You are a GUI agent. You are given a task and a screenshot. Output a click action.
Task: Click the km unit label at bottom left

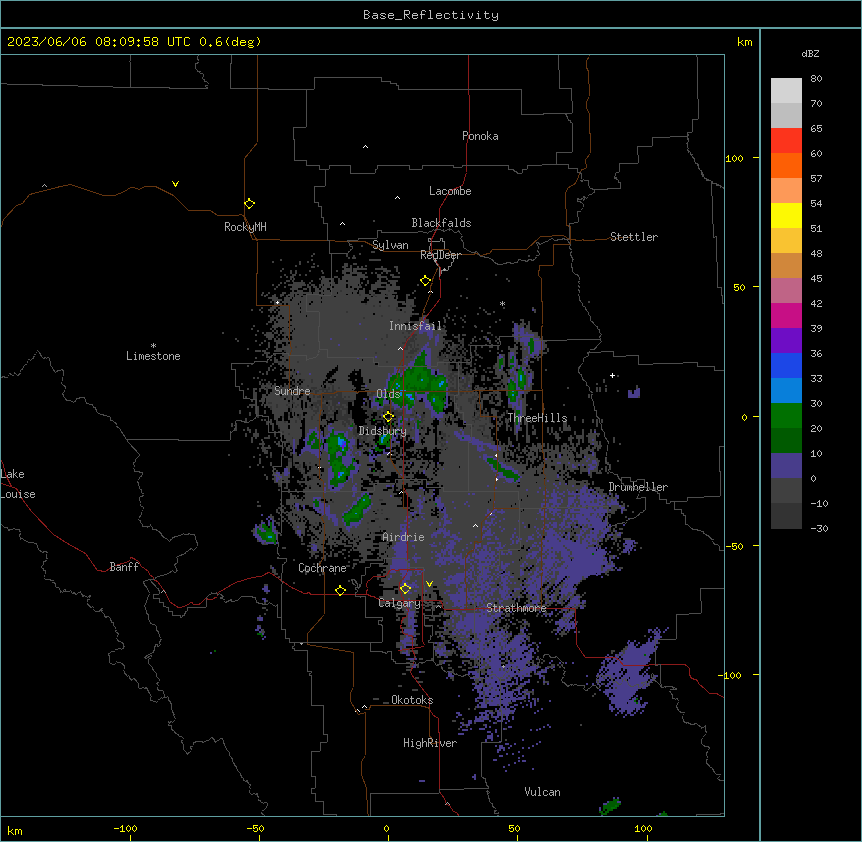pyautogui.click(x=15, y=831)
